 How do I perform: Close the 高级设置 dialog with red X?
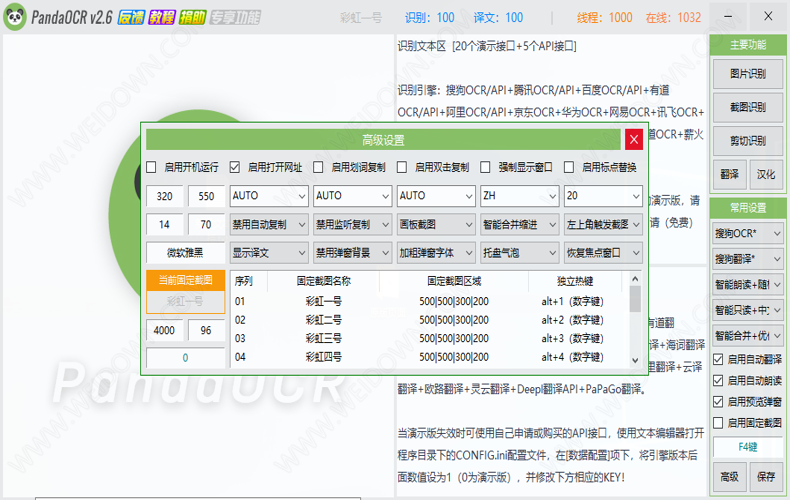click(x=634, y=140)
